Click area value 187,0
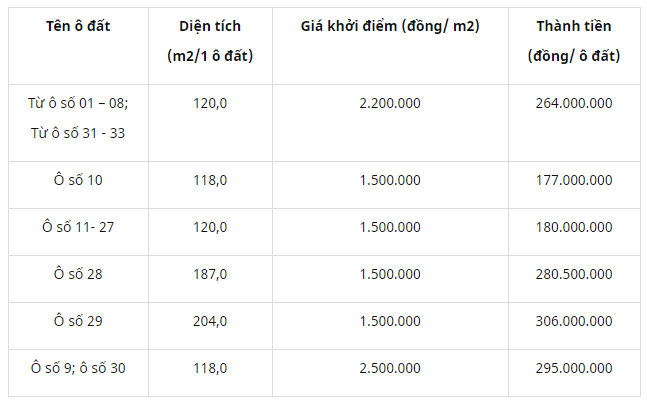This screenshot has height=404, width=647. (x=210, y=274)
